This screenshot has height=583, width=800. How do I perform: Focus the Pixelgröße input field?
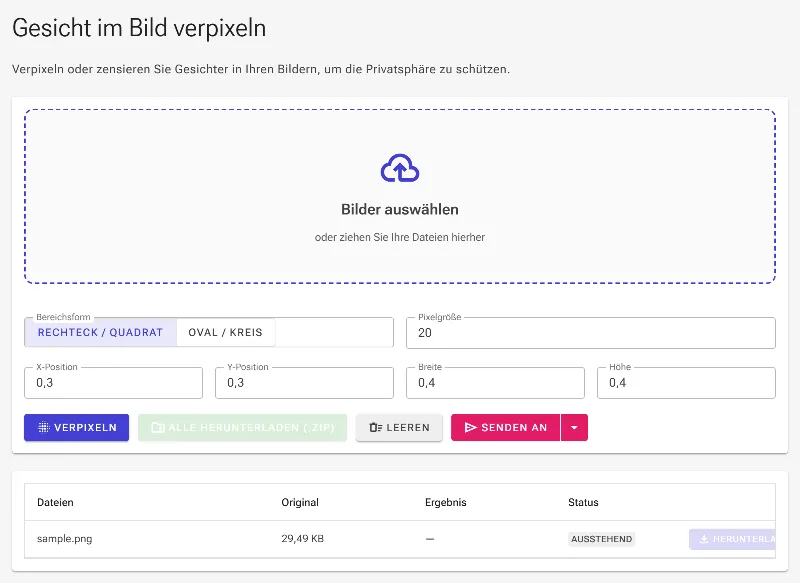591,333
